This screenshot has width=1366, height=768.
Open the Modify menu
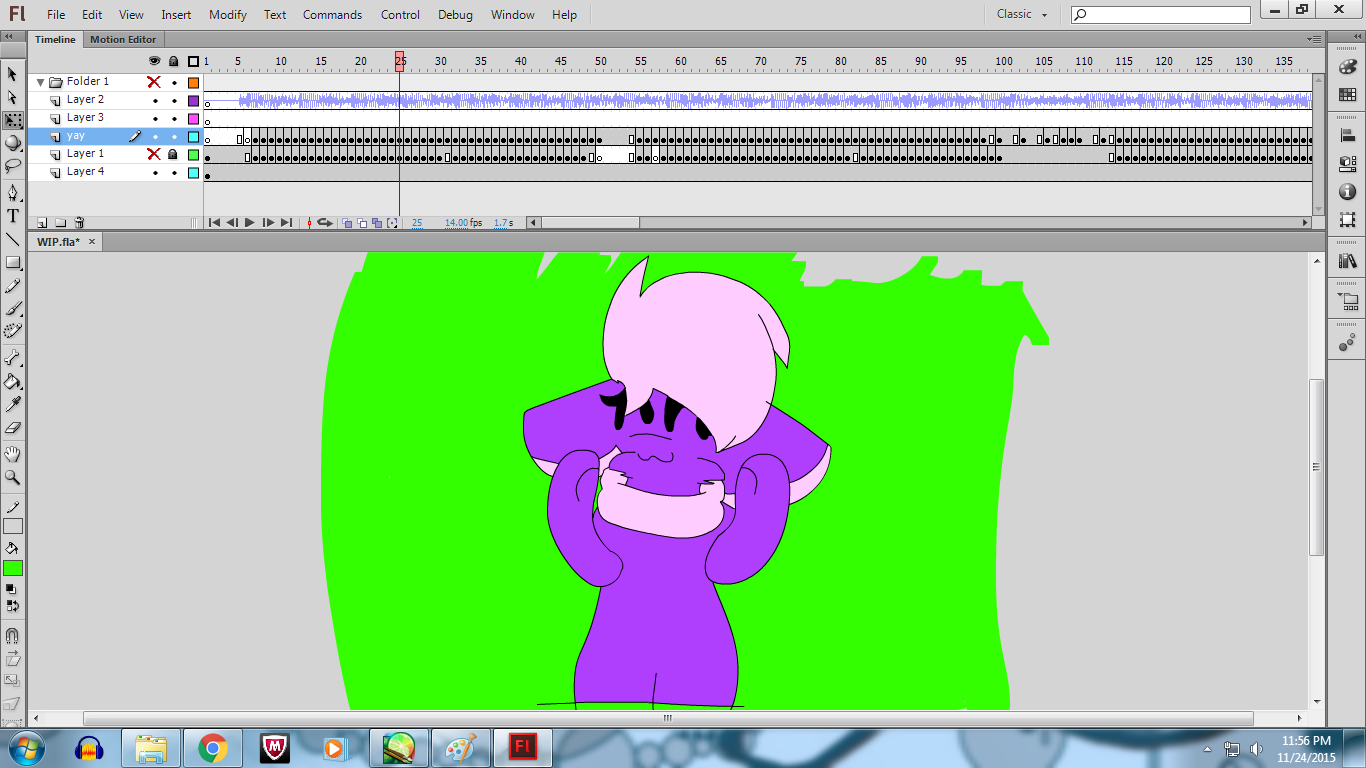(228, 15)
